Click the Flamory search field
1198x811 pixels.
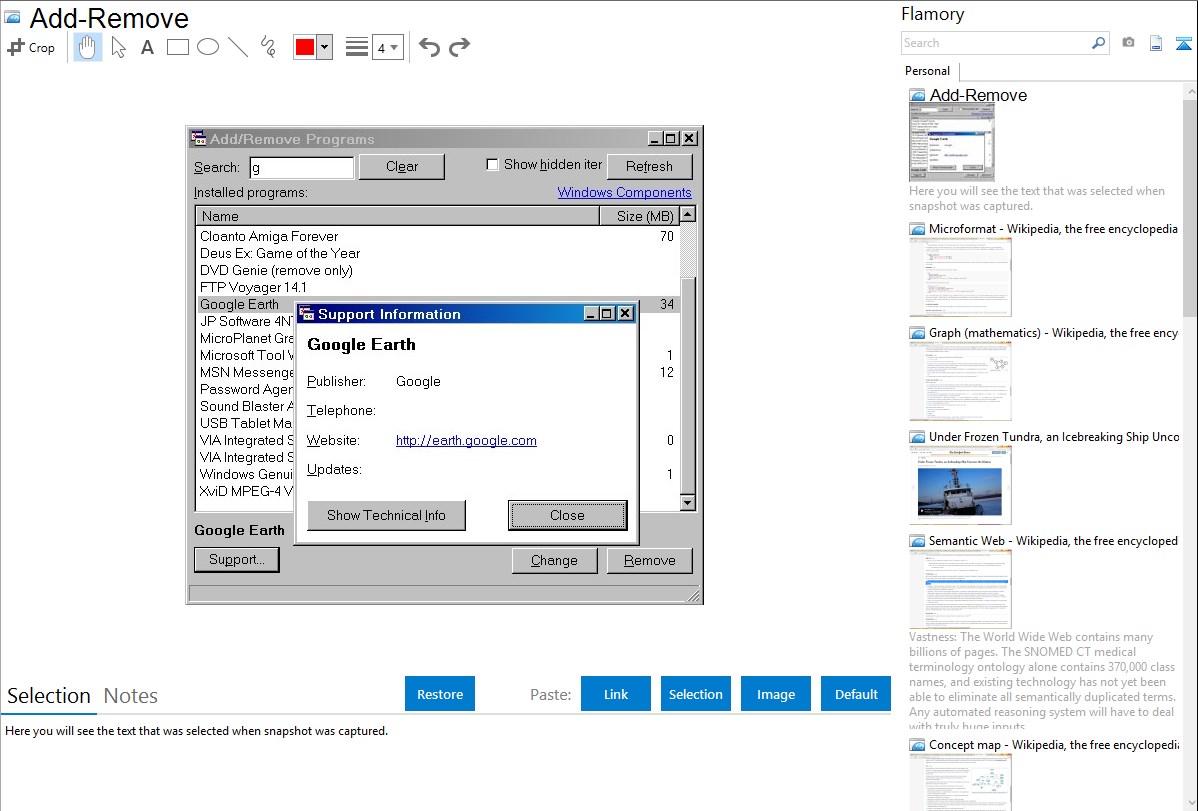point(995,43)
